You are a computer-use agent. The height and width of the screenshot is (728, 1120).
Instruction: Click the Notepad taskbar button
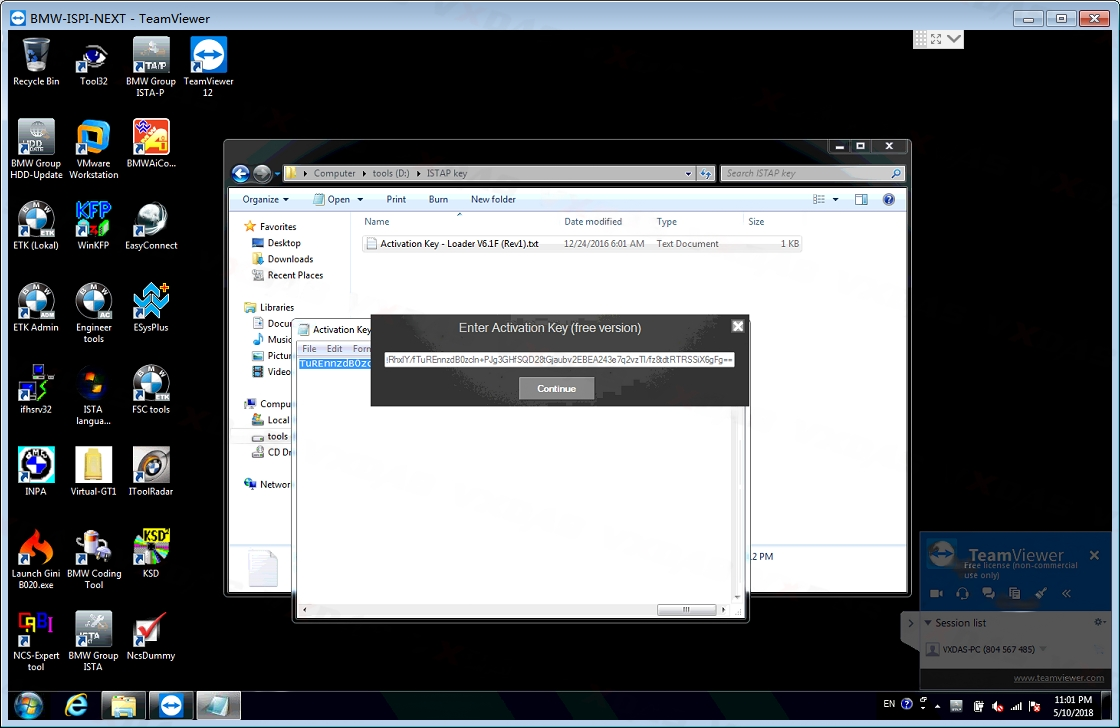[x=217, y=706]
